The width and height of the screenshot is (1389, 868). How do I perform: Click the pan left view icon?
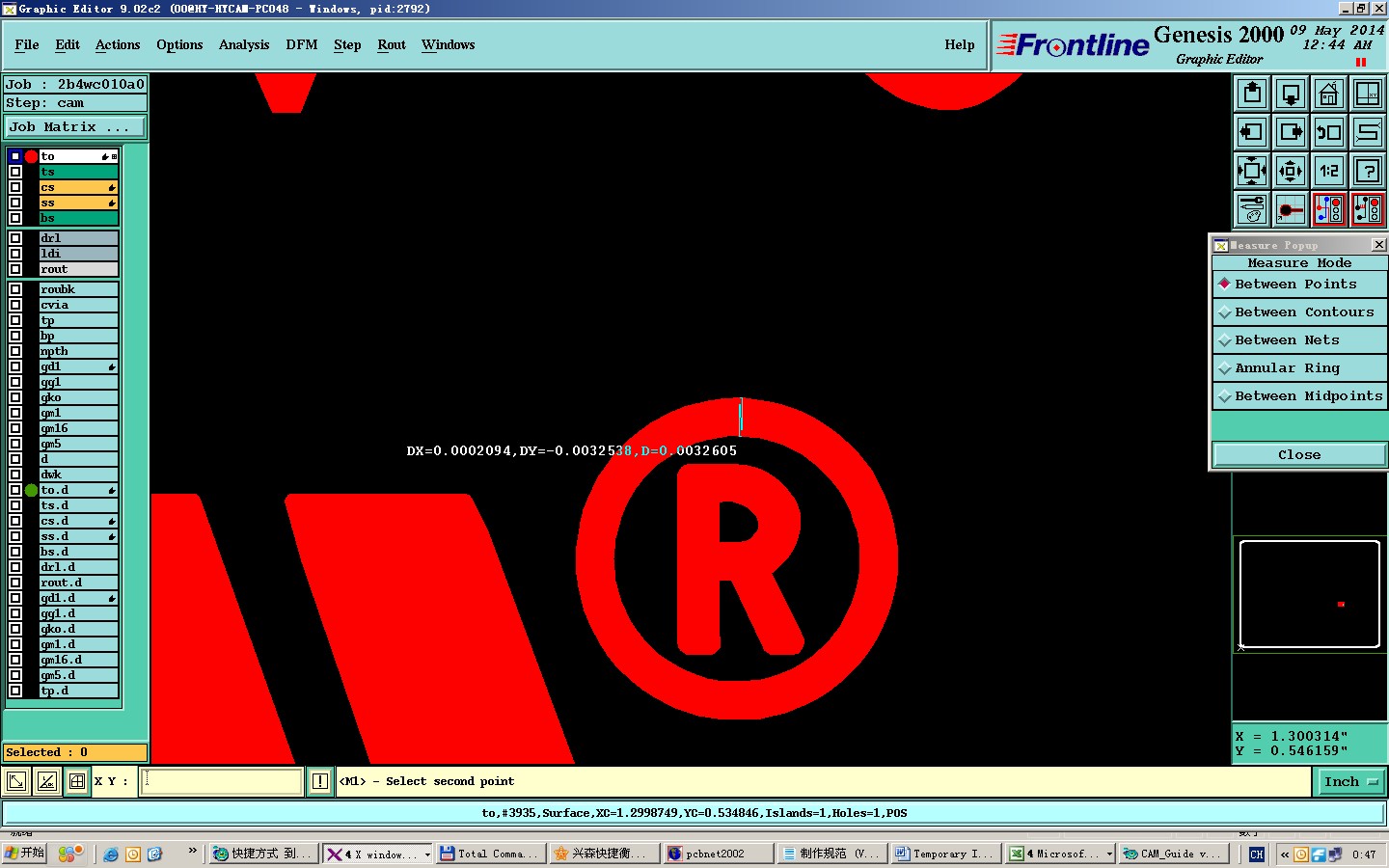(1252, 132)
